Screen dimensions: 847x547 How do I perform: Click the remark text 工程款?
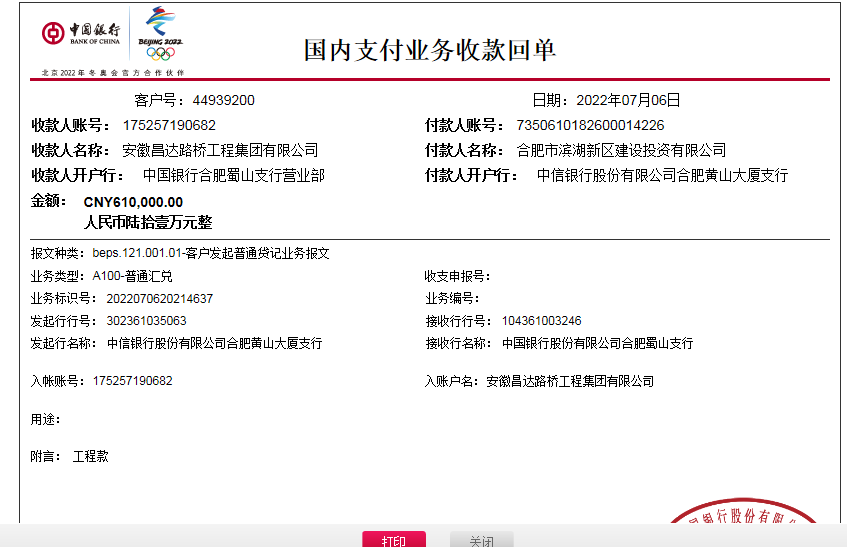point(91,456)
